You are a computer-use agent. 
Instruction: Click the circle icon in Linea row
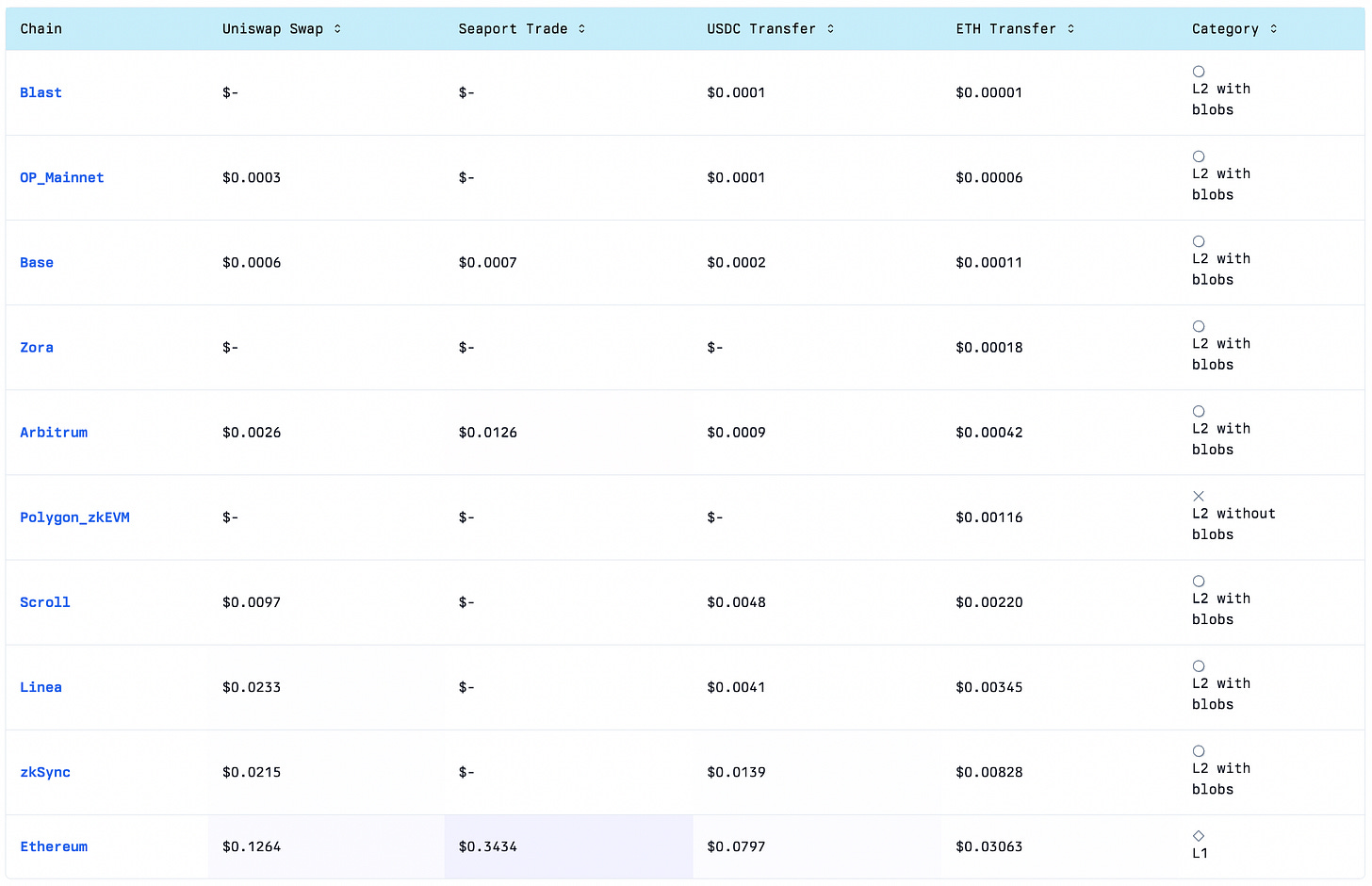click(1199, 666)
